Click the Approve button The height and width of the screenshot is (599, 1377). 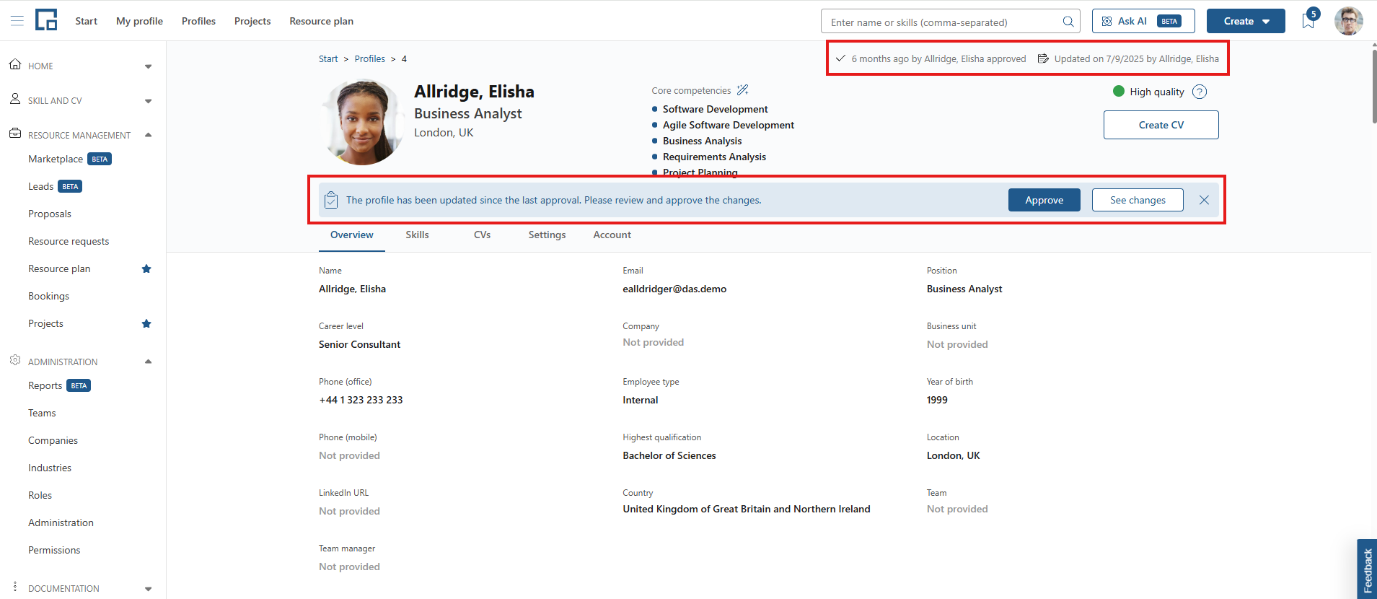(1044, 200)
